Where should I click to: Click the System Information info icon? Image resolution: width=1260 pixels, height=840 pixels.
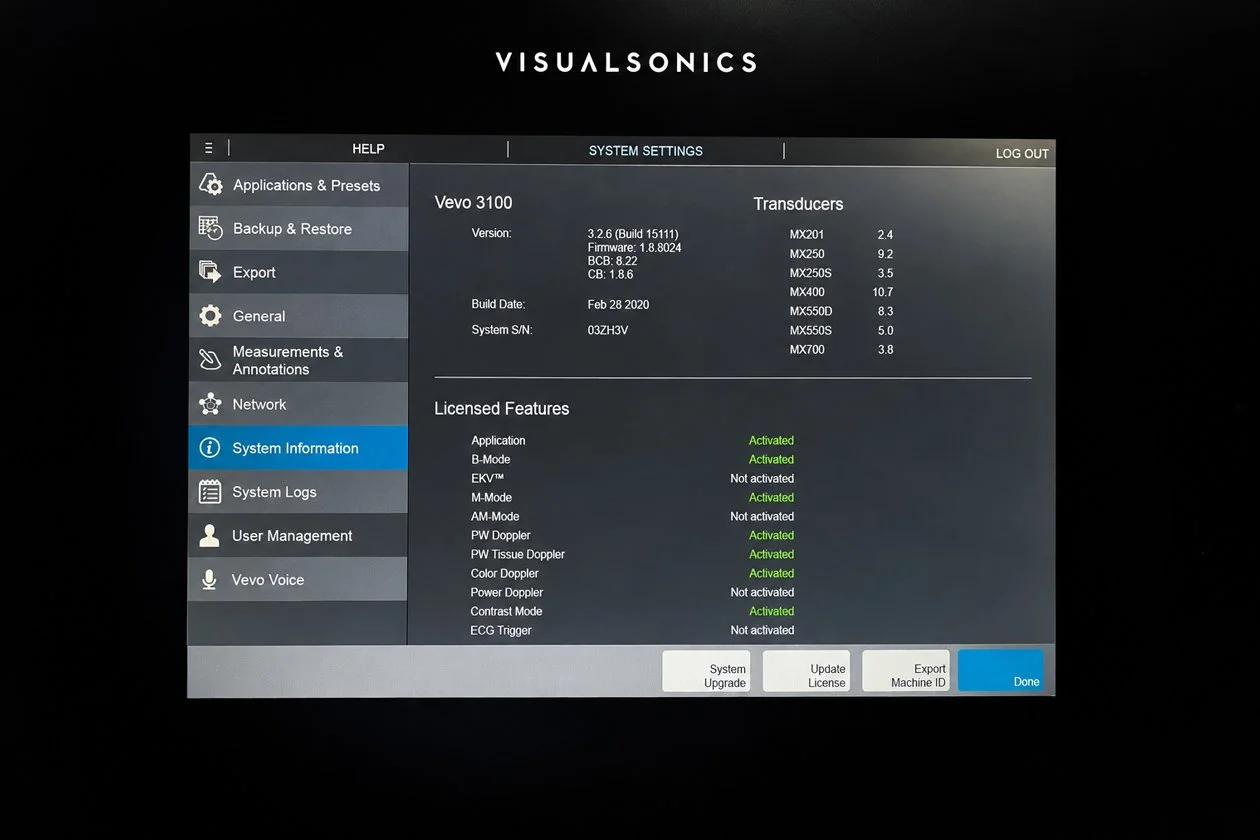pyautogui.click(x=210, y=448)
